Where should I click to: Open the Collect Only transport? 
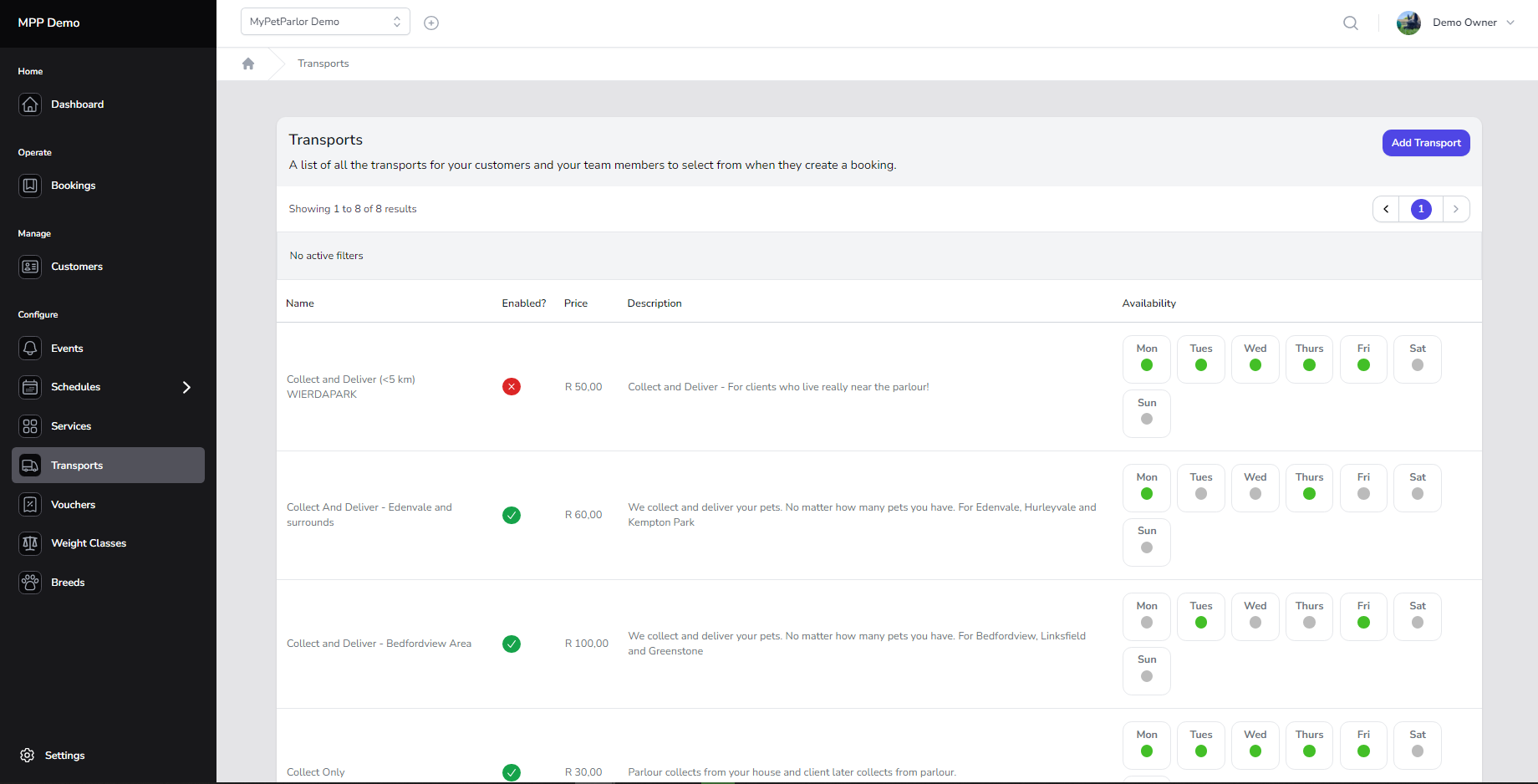[x=316, y=772]
